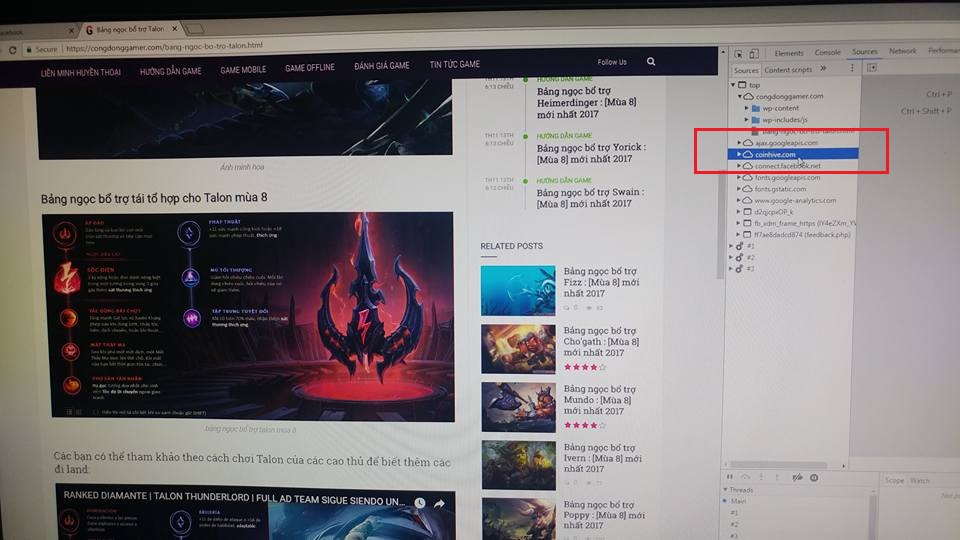960x540 pixels.
Task: Collapse the congdonggamer.com tree node
Action: [740, 97]
